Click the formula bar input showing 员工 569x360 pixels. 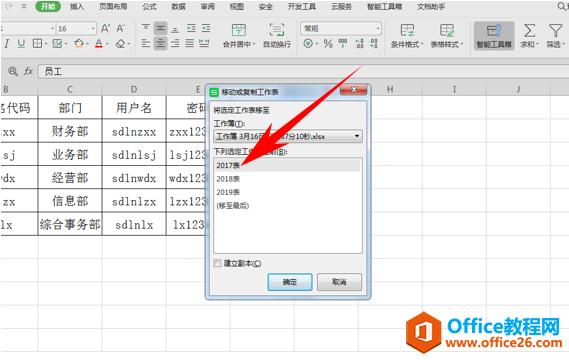(303, 71)
